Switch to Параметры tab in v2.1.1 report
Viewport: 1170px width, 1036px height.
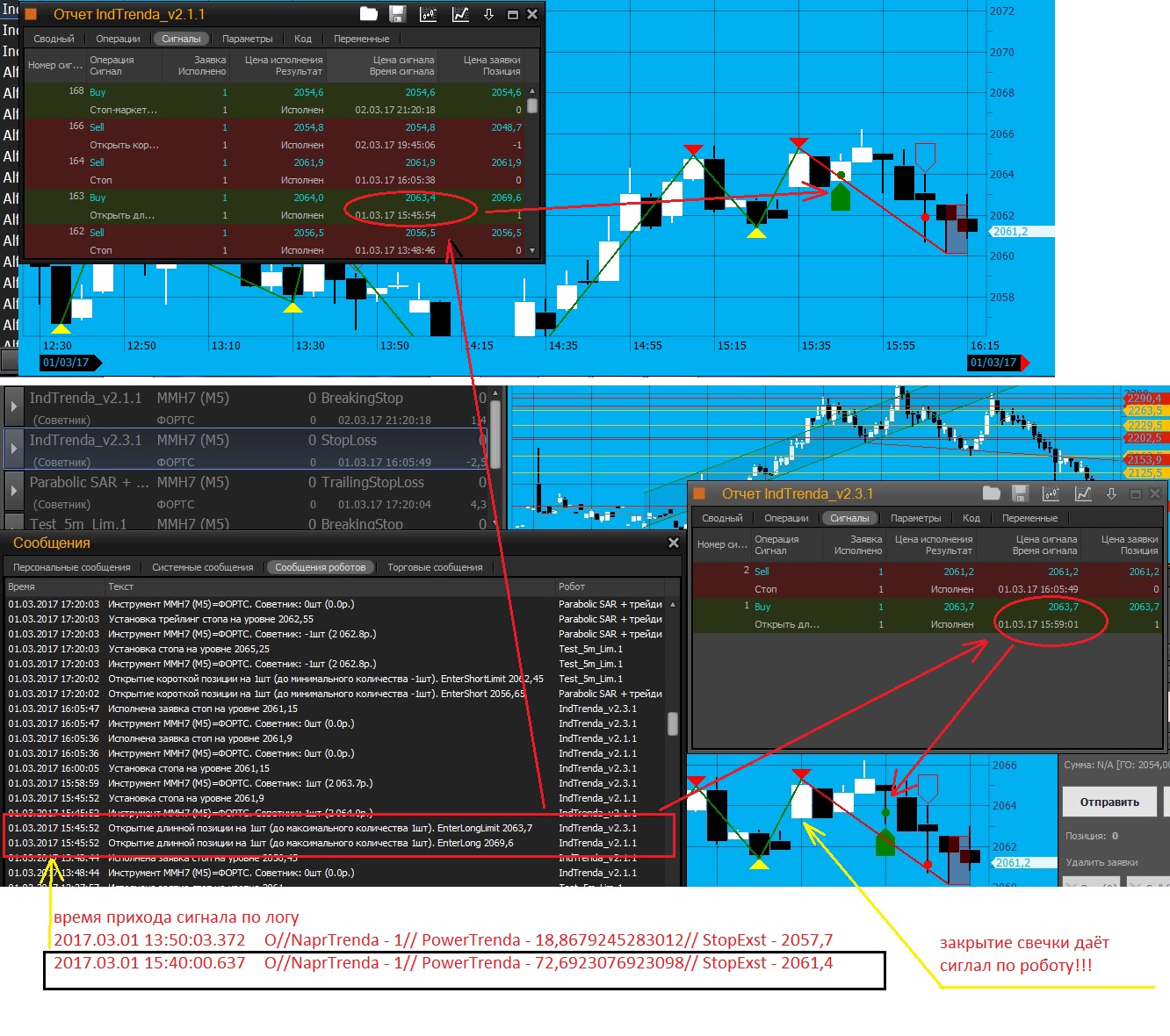click(247, 39)
